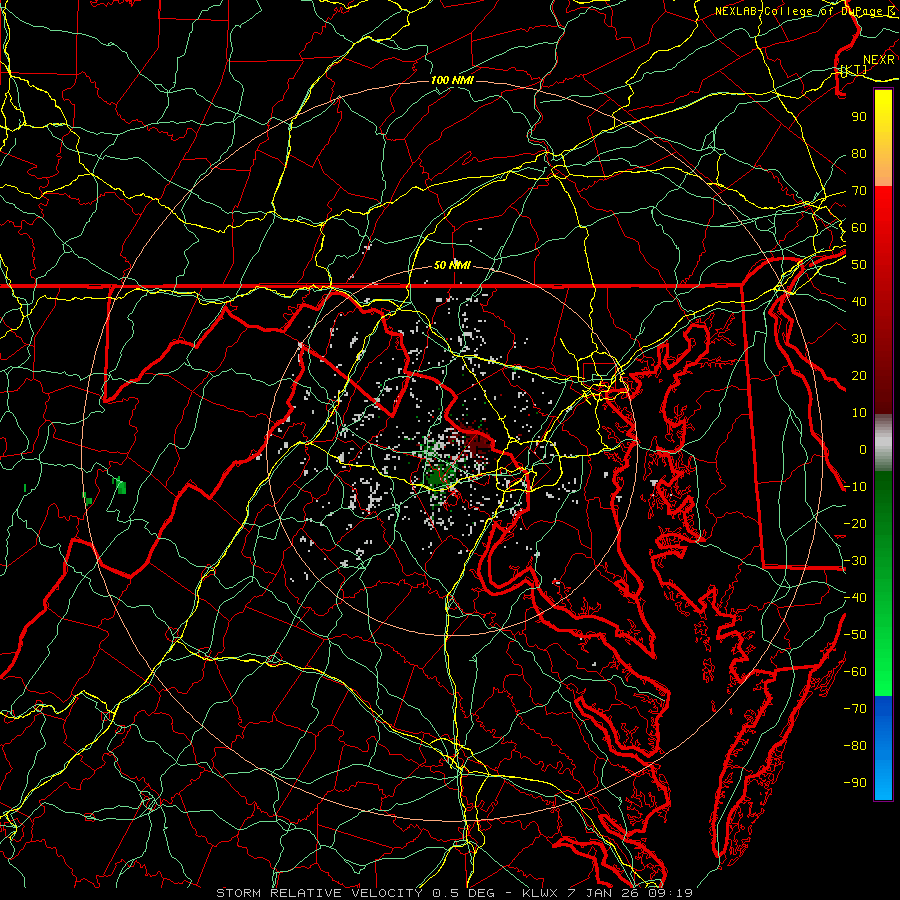
Task: Click the gray zero-velocity segment of the color bar
Action: tap(883, 443)
